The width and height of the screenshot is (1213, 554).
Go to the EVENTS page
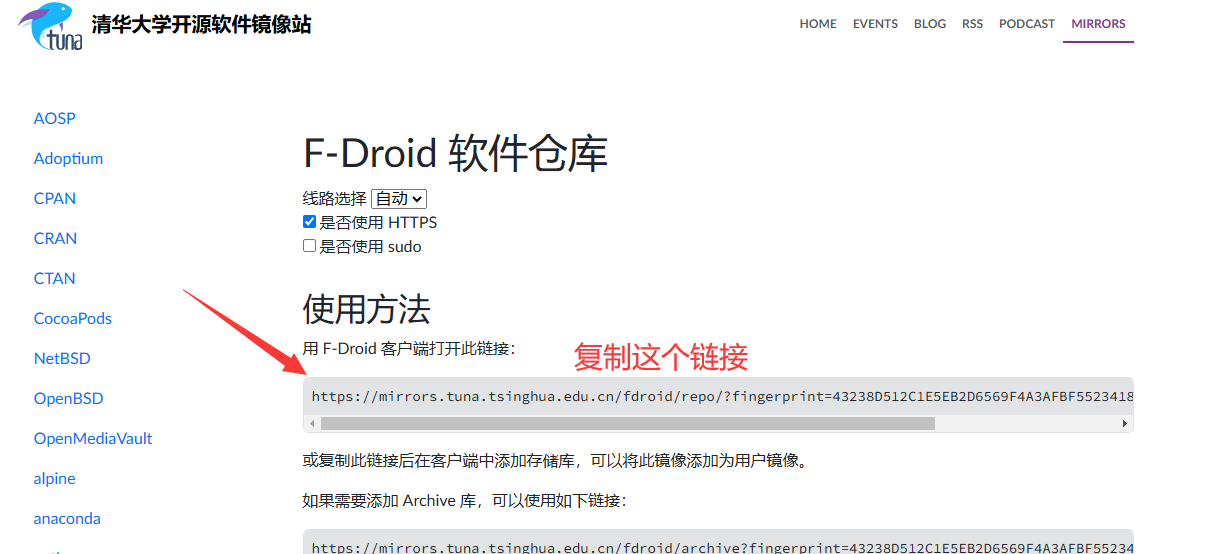click(875, 24)
